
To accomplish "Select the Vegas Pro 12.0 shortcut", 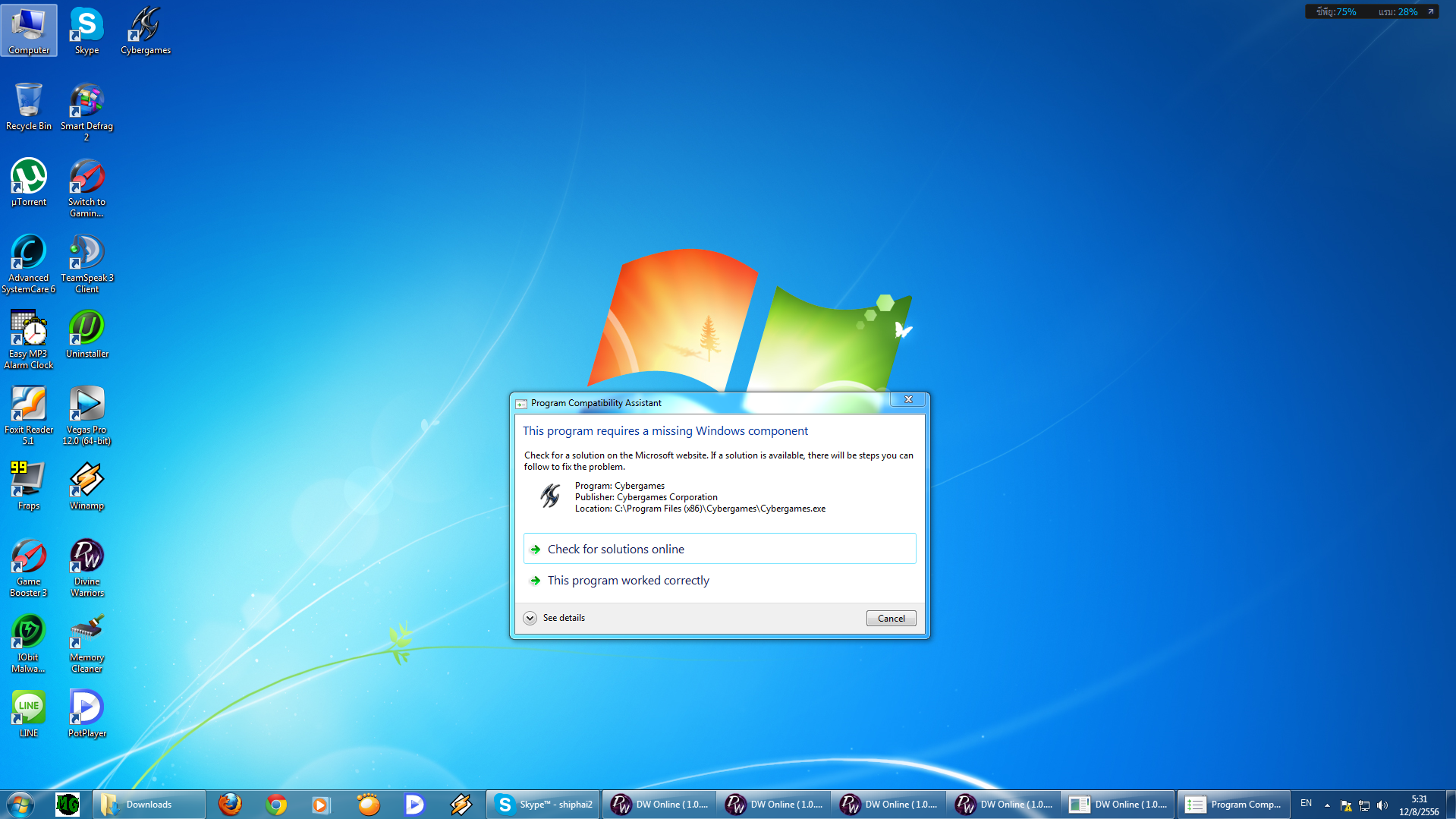I will [x=86, y=415].
